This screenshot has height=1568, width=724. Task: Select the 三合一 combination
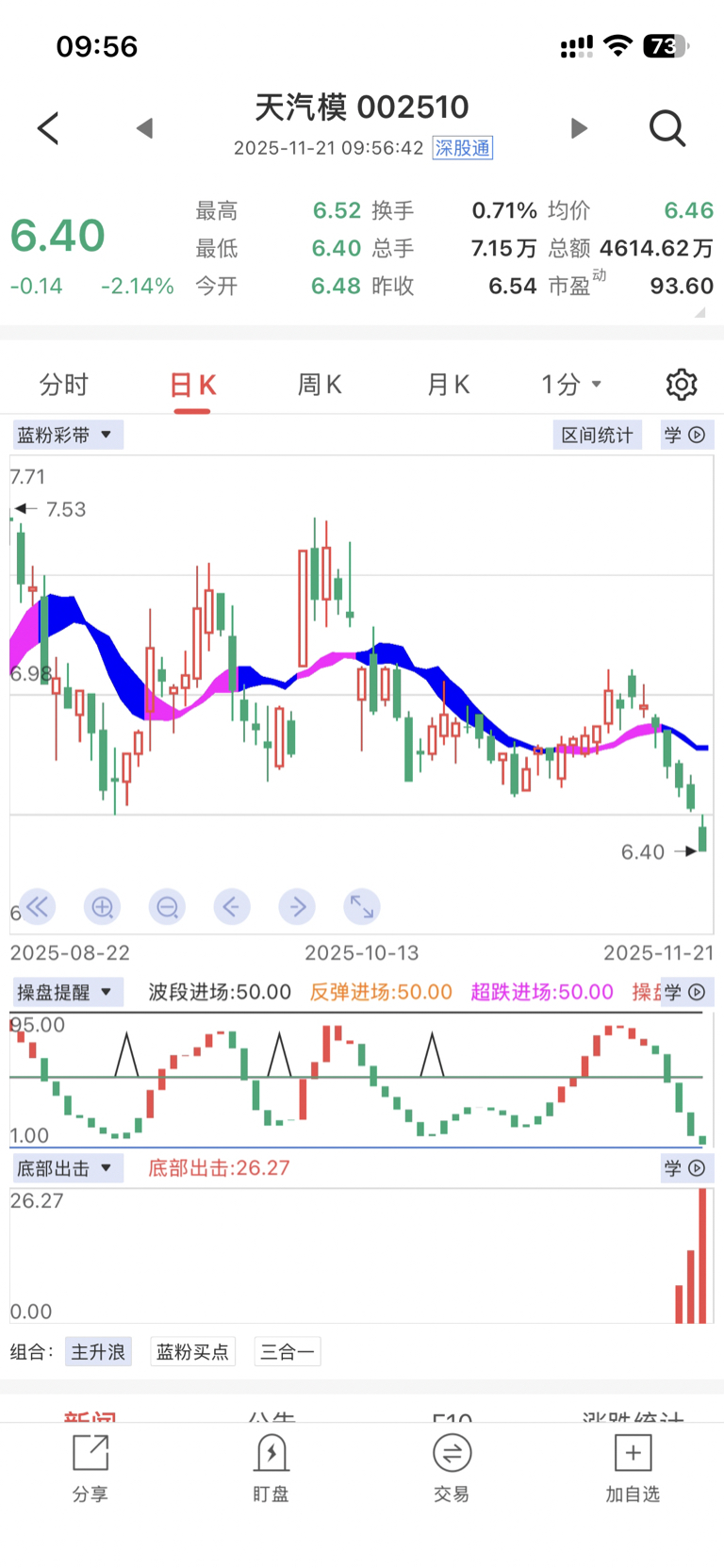click(288, 1352)
